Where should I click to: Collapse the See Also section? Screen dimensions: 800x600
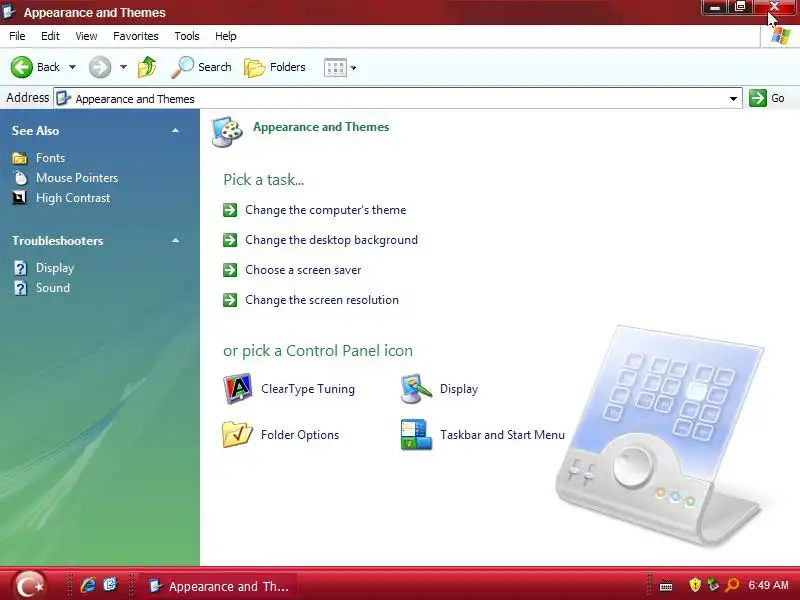[x=176, y=131]
